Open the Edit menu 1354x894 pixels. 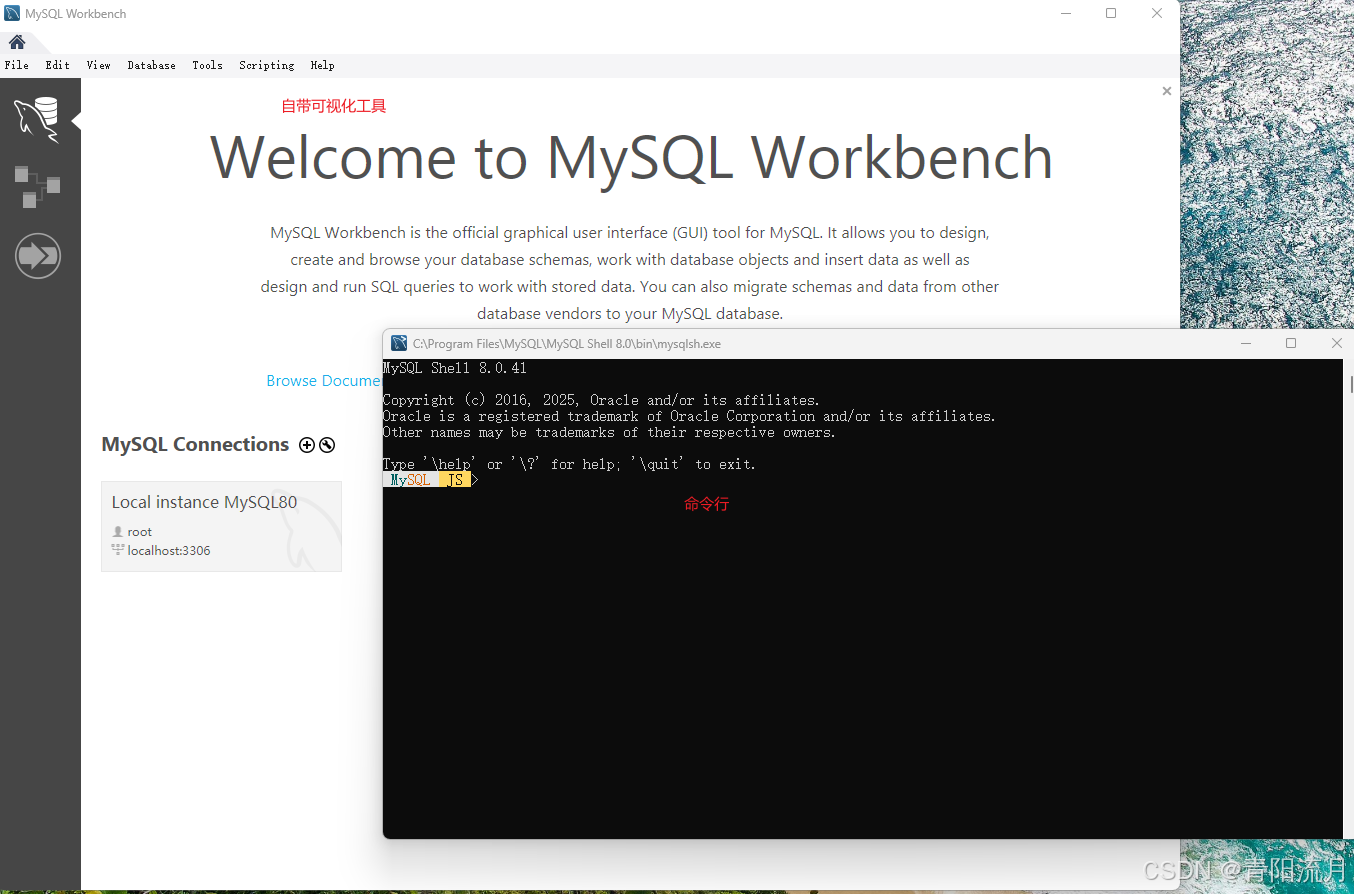click(x=58, y=65)
